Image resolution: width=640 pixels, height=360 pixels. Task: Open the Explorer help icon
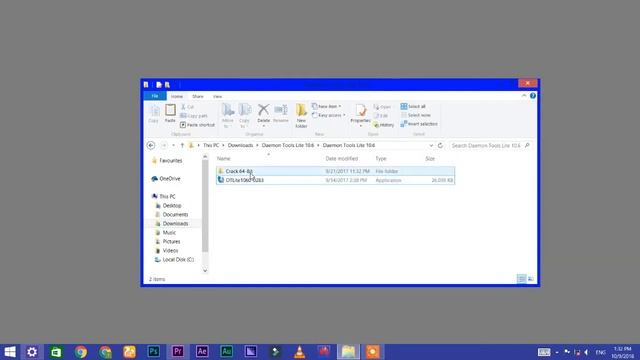click(x=533, y=96)
